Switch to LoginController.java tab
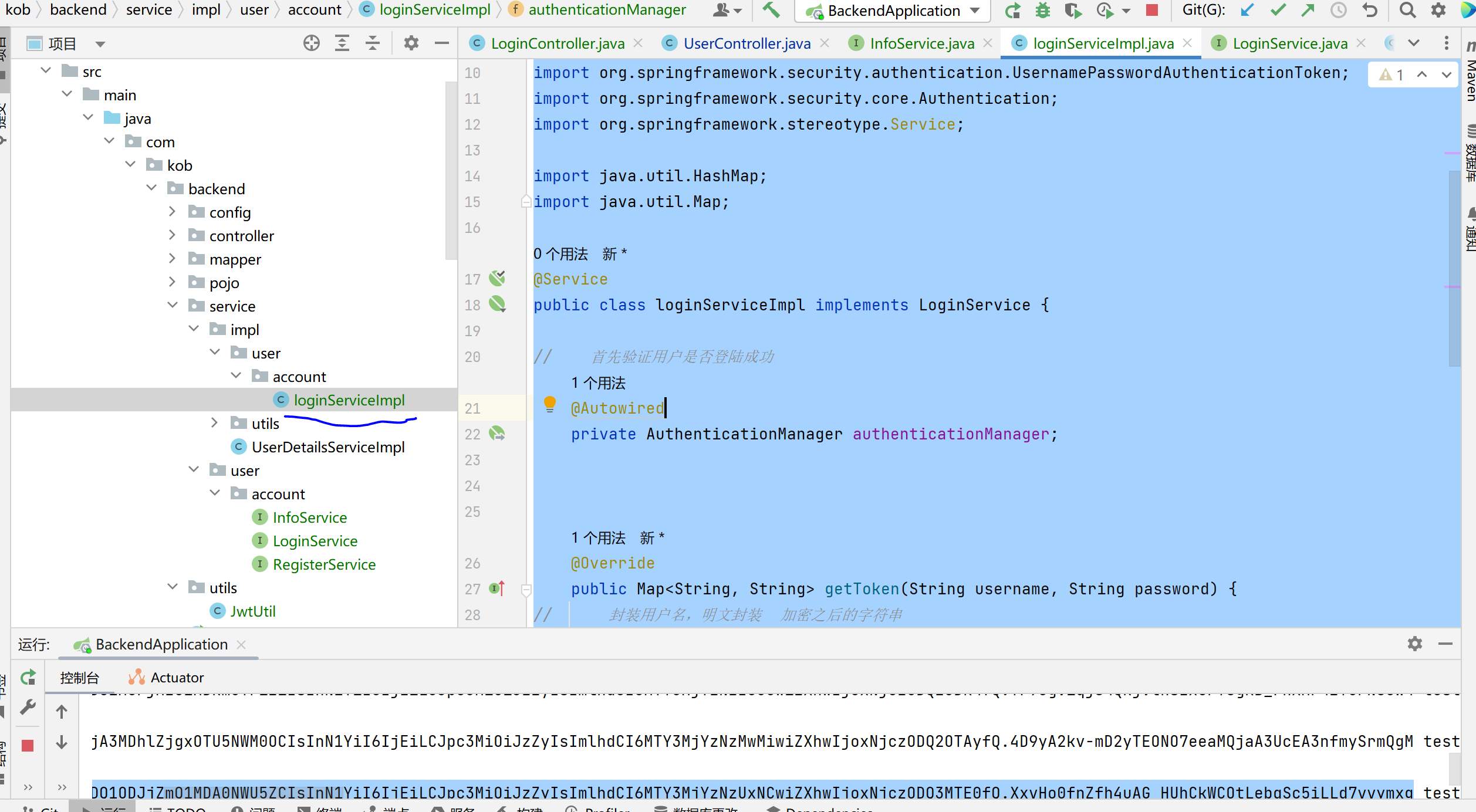 [x=557, y=43]
